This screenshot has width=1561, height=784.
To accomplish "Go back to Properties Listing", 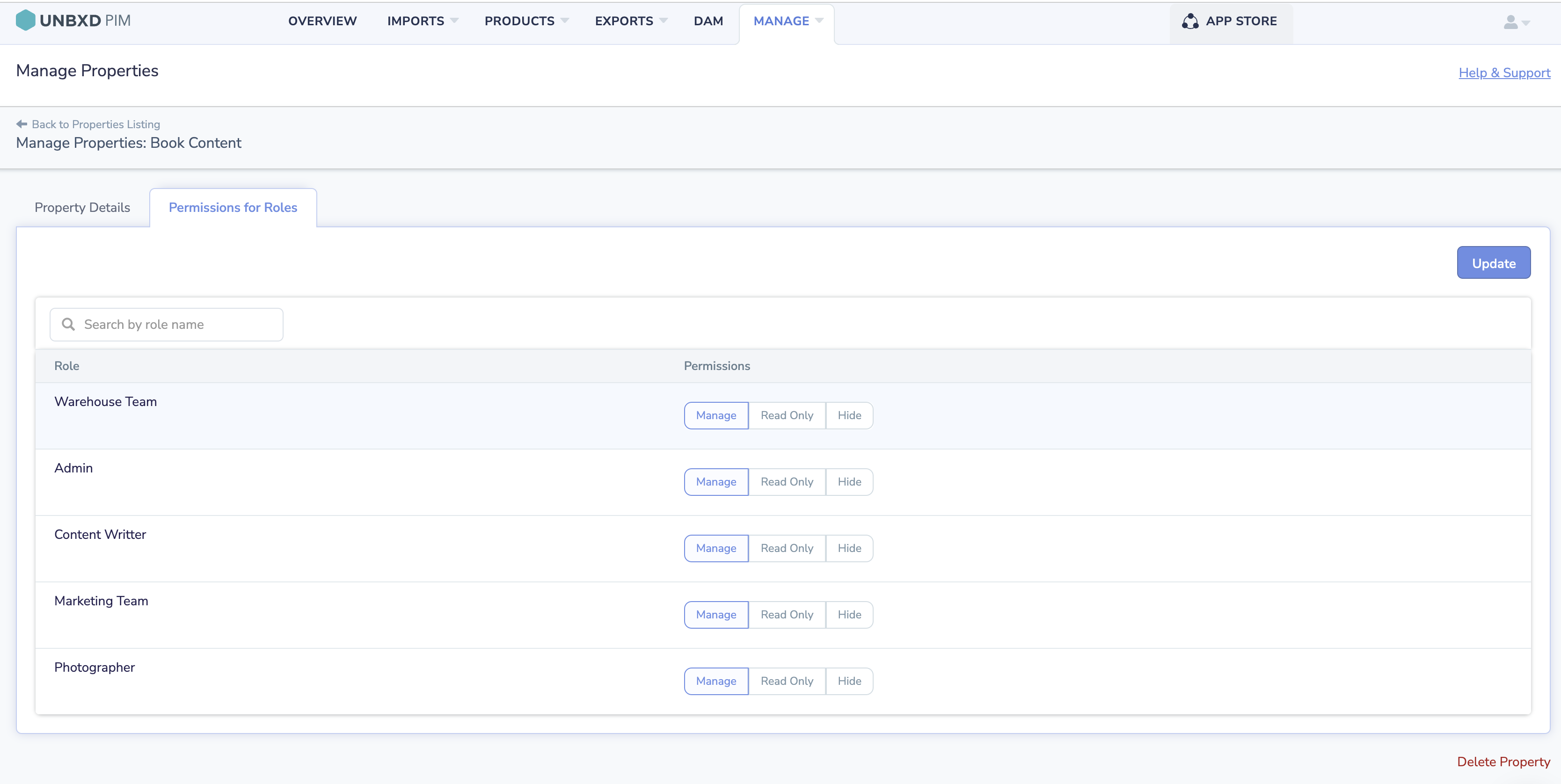I will [88, 124].
